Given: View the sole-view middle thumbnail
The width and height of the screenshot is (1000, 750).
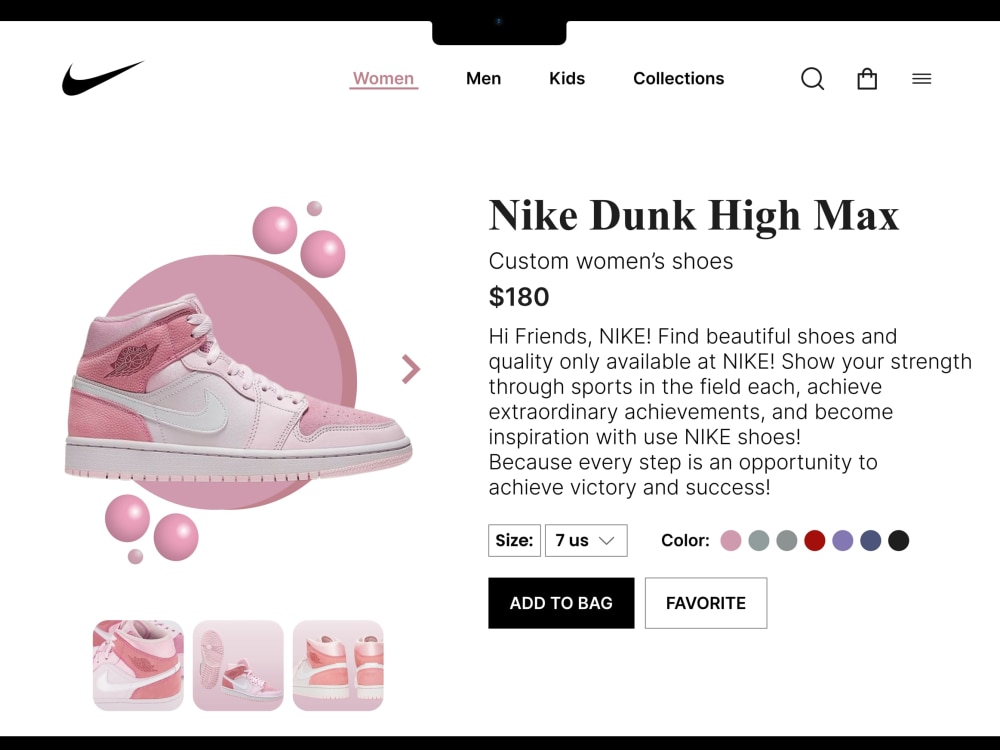Looking at the screenshot, I should (238, 665).
